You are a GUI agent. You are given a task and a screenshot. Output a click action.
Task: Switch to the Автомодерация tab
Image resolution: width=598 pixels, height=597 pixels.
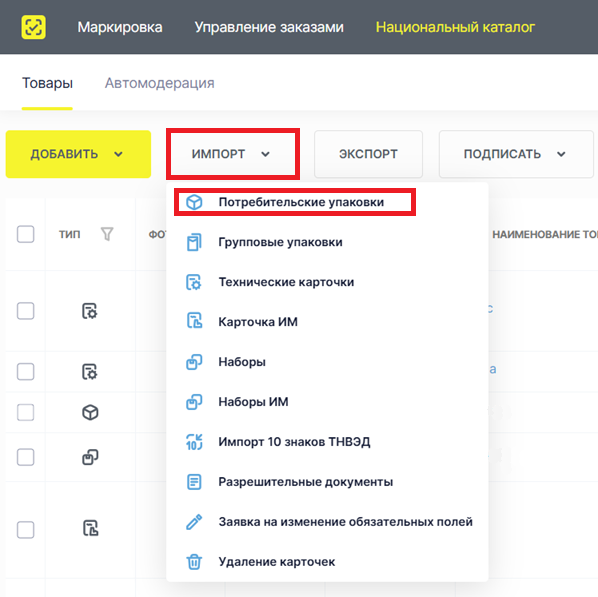click(x=159, y=83)
